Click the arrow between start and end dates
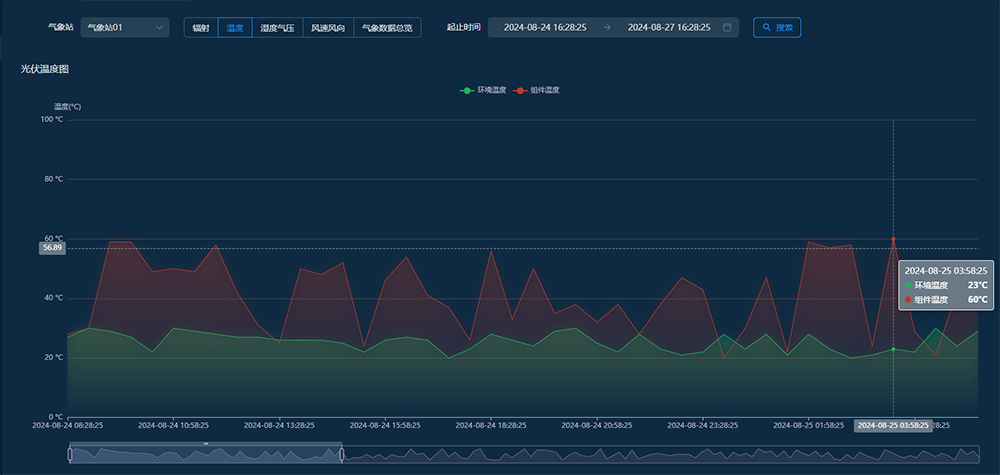Image resolution: width=1000 pixels, height=475 pixels. tap(607, 28)
